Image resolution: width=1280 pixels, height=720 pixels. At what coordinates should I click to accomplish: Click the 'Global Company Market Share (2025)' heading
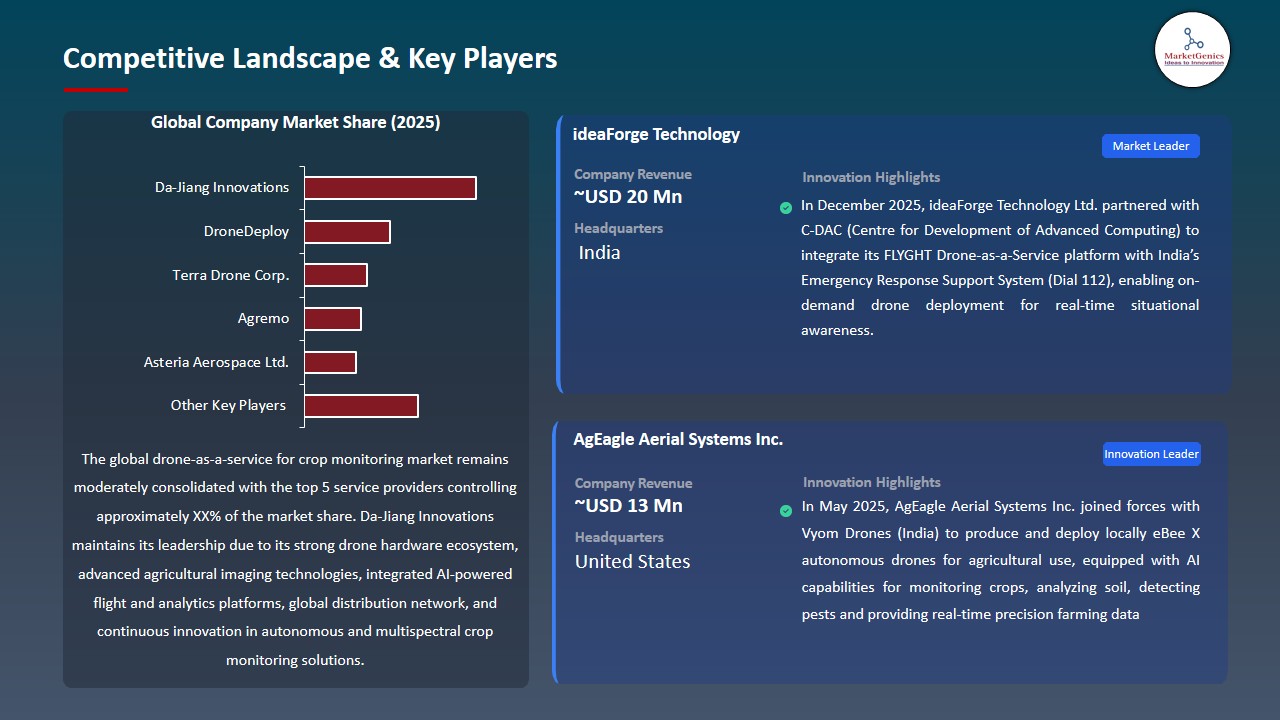[x=296, y=122]
